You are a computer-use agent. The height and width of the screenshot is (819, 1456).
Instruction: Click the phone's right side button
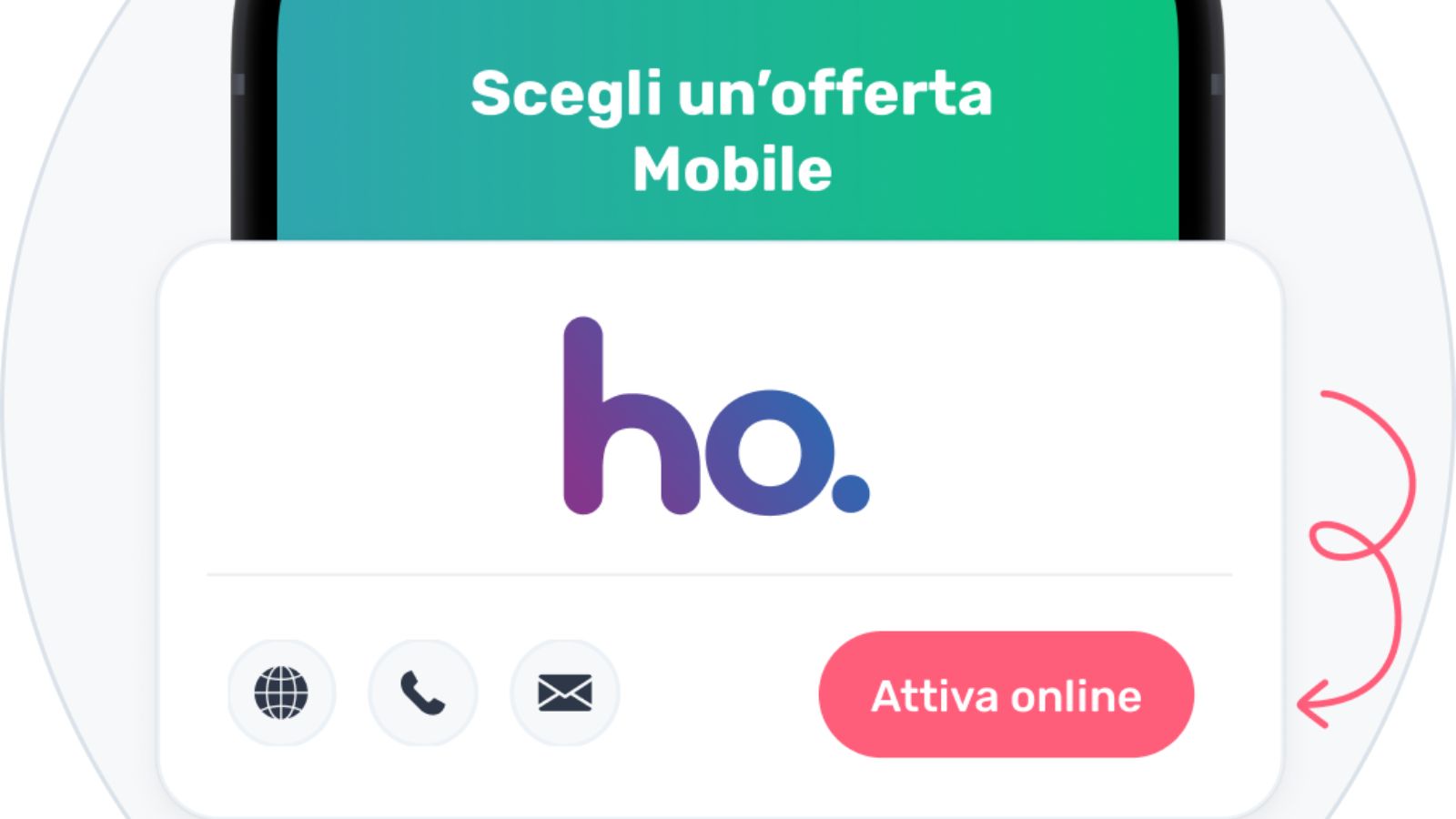tap(1218, 85)
